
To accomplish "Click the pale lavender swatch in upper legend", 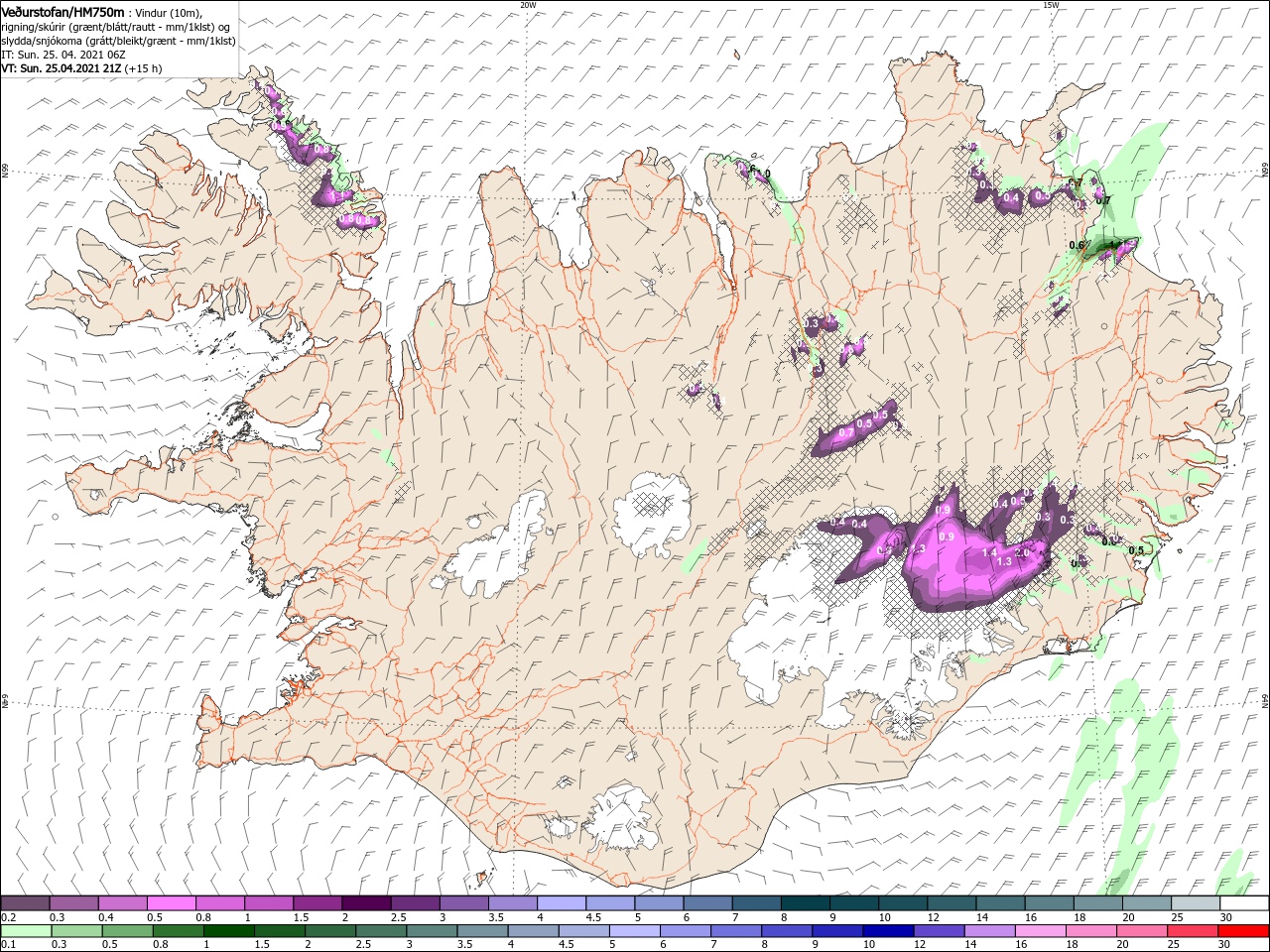I will [563, 903].
